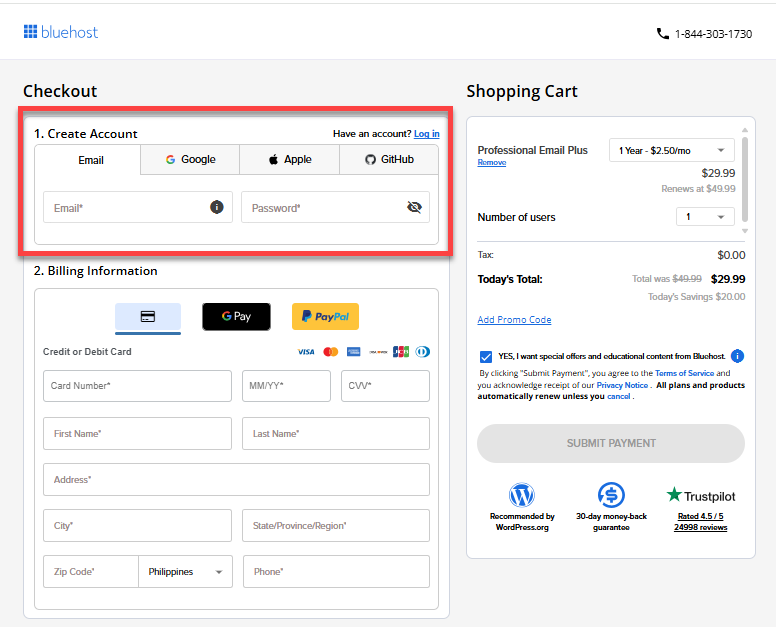The width and height of the screenshot is (776, 627).
Task: Click the special offers info icon
Action: click(737, 356)
